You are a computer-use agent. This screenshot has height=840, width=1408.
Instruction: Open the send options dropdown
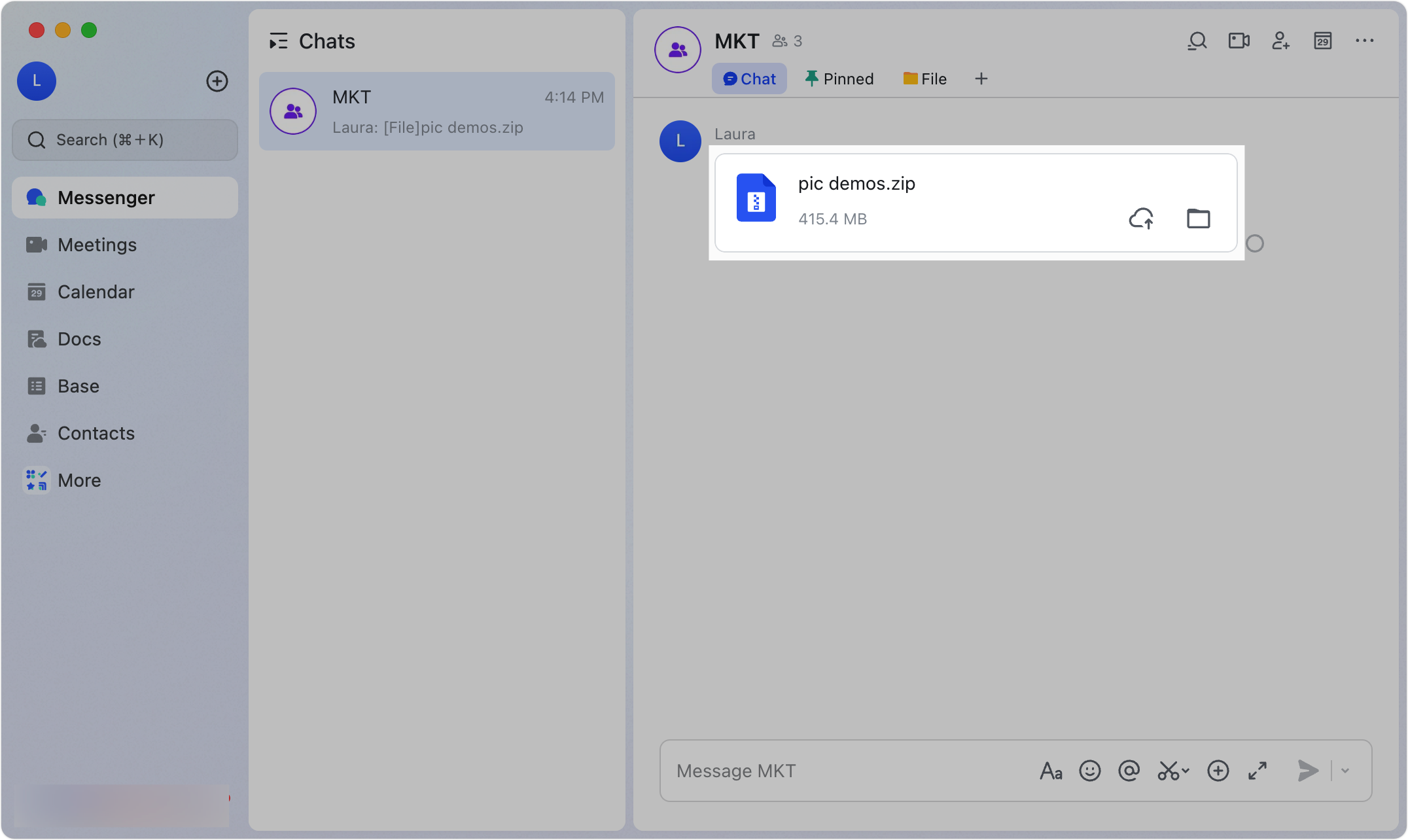(x=1345, y=771)
